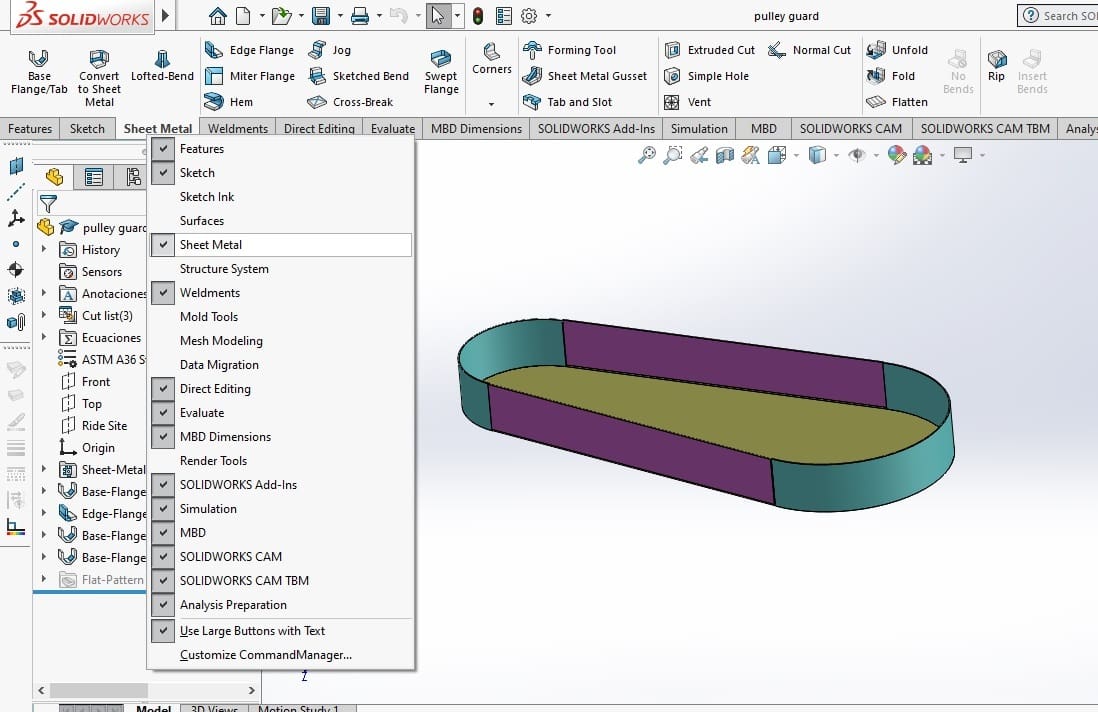Expand the Edge-Flange feature node
Image resolution: width=1098 pixels, height=712 pixels.
44,513
